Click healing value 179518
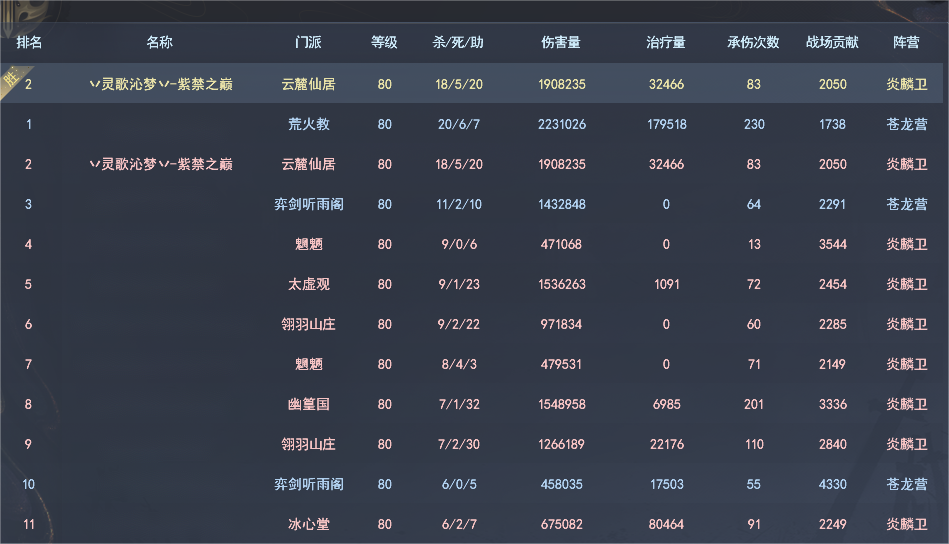 [x=666, y=124]
